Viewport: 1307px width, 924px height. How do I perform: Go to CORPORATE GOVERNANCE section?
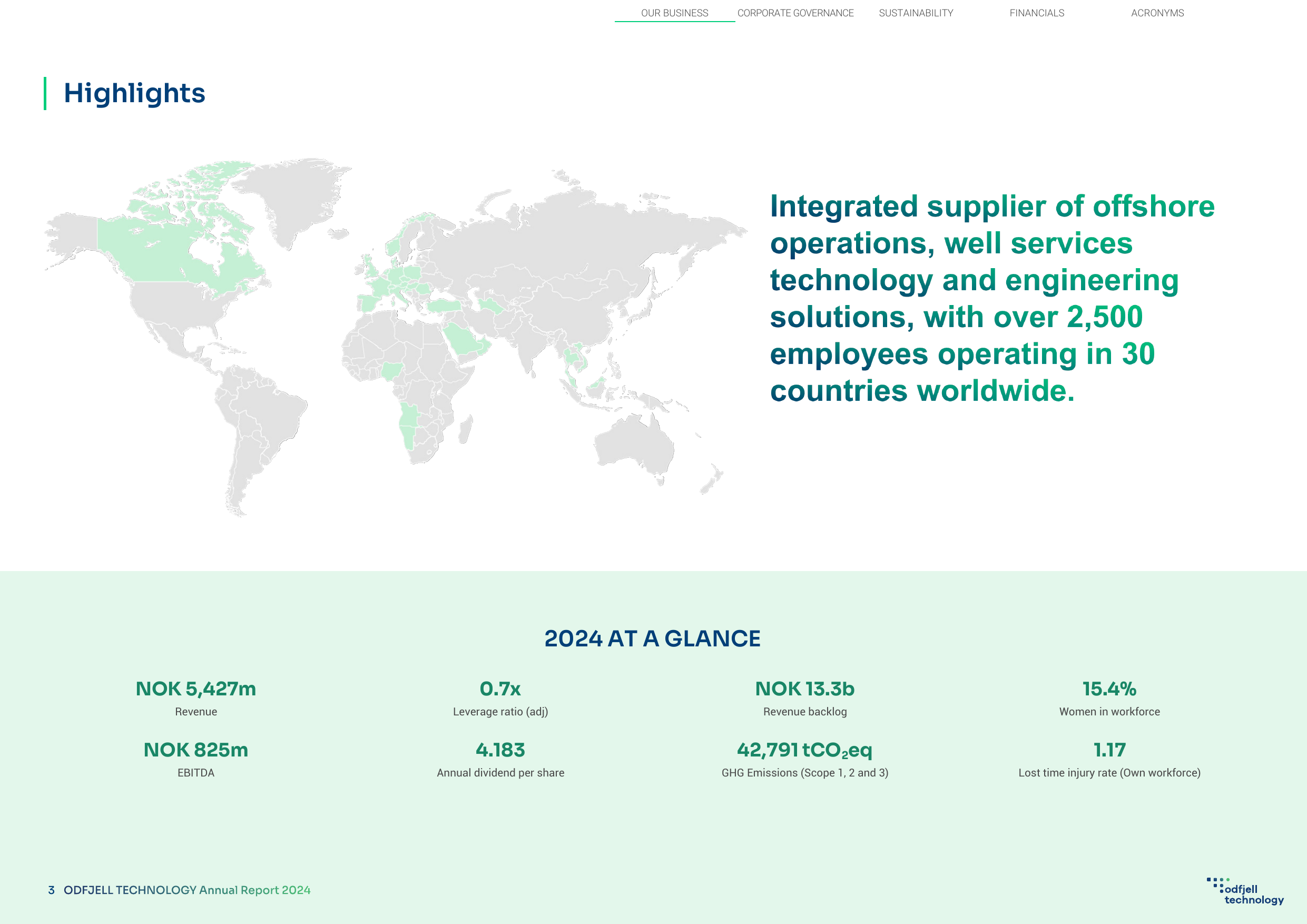tap(795, 13)
